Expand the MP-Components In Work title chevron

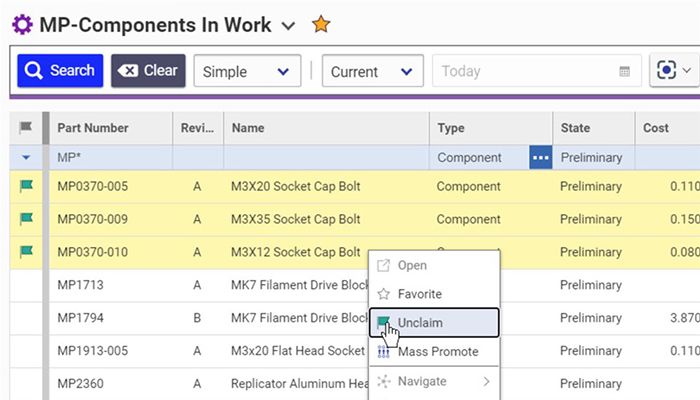click(289, 26)
